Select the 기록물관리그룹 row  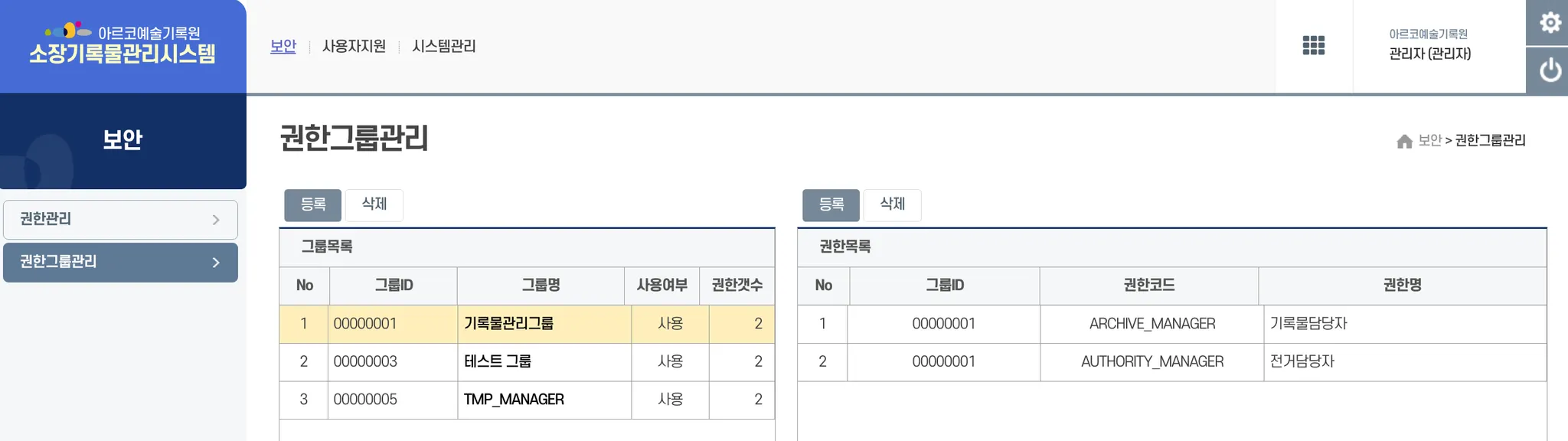(x=508, y=324)
